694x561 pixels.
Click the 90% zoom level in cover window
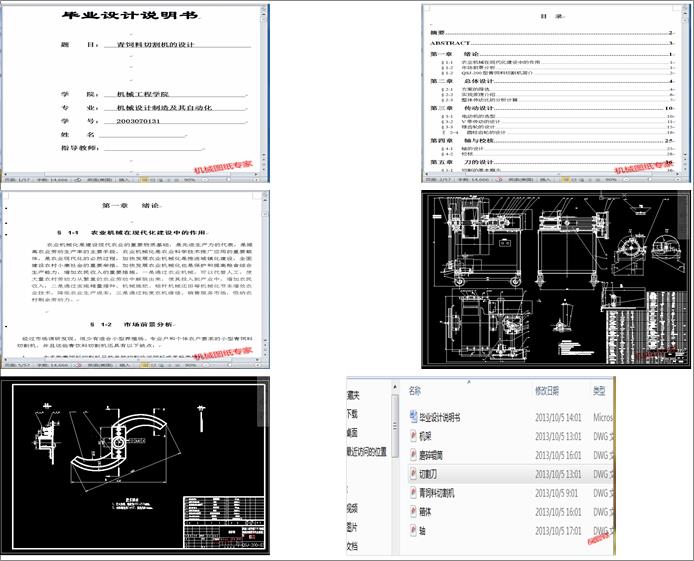(190, 180)
